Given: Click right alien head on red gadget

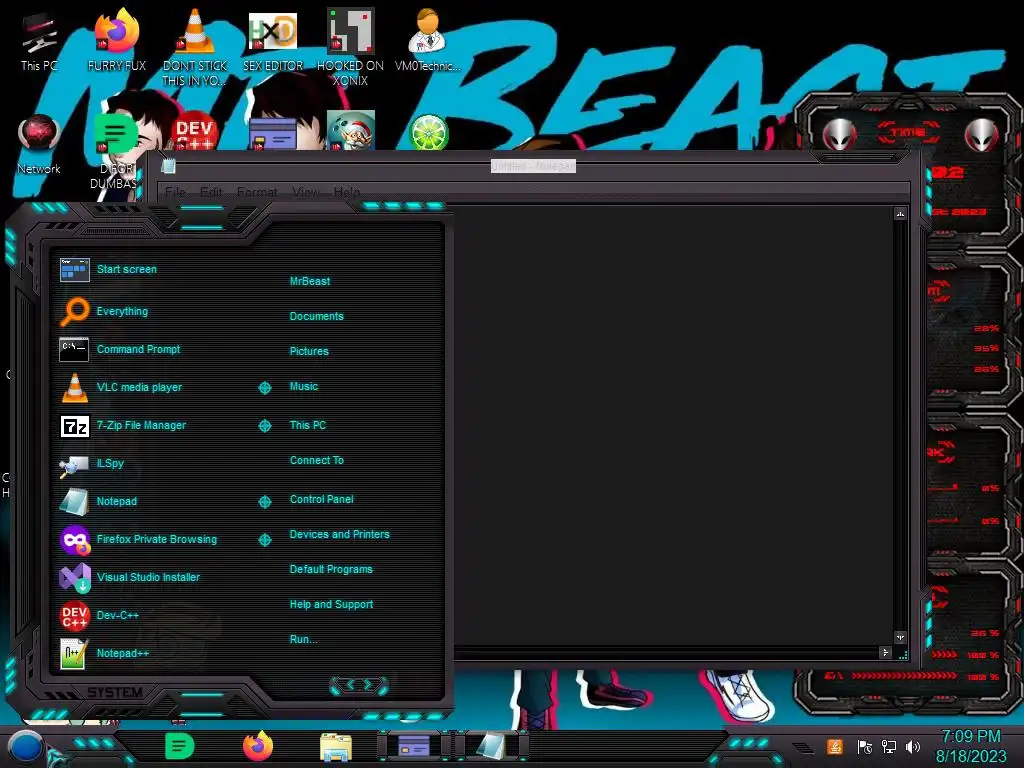Looking at the screenshot, I should [982, 135].
